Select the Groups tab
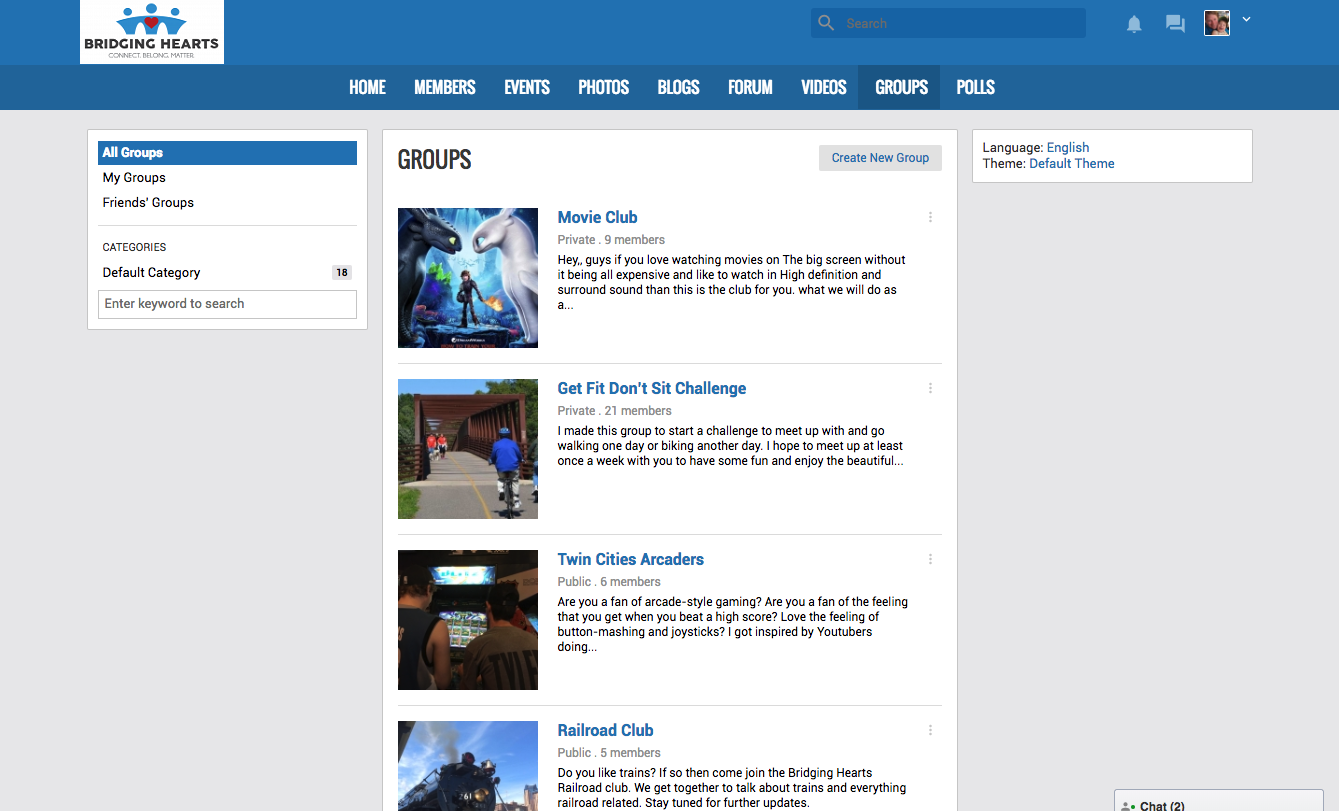Screen dimensions: 1339x811 click(x=901, y=87)
